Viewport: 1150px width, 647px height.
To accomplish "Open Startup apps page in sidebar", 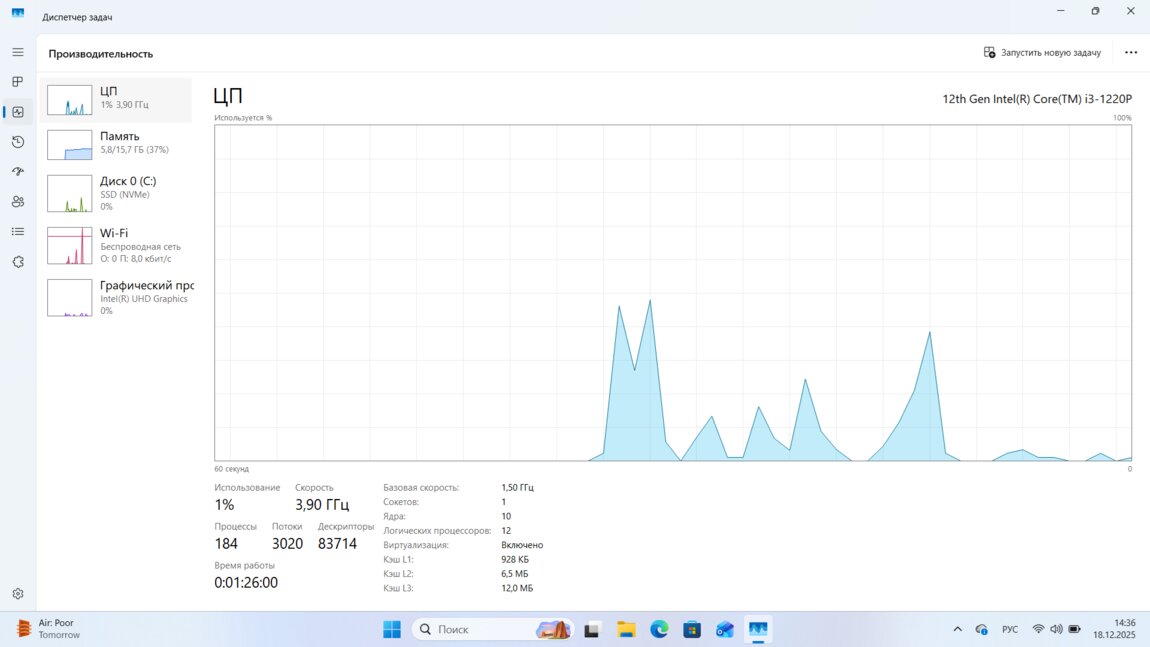I will pos(18,172).
